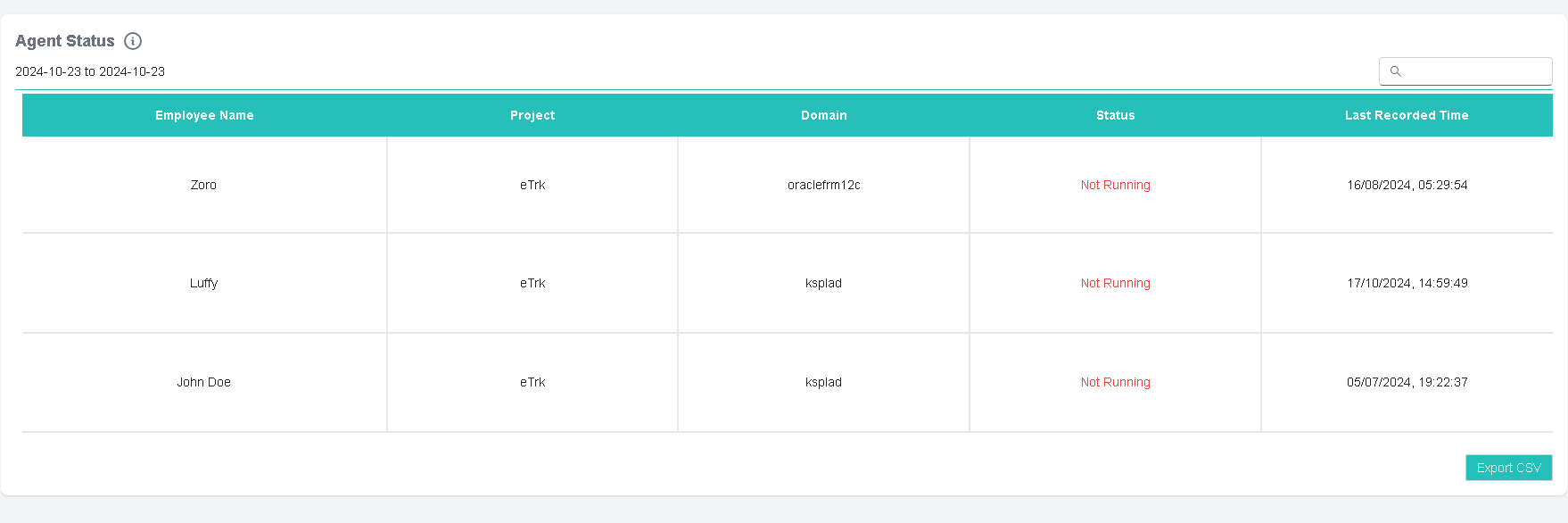Click the date range 2024-10-23 text
The image size is (1568, 523).
[90, 71]
